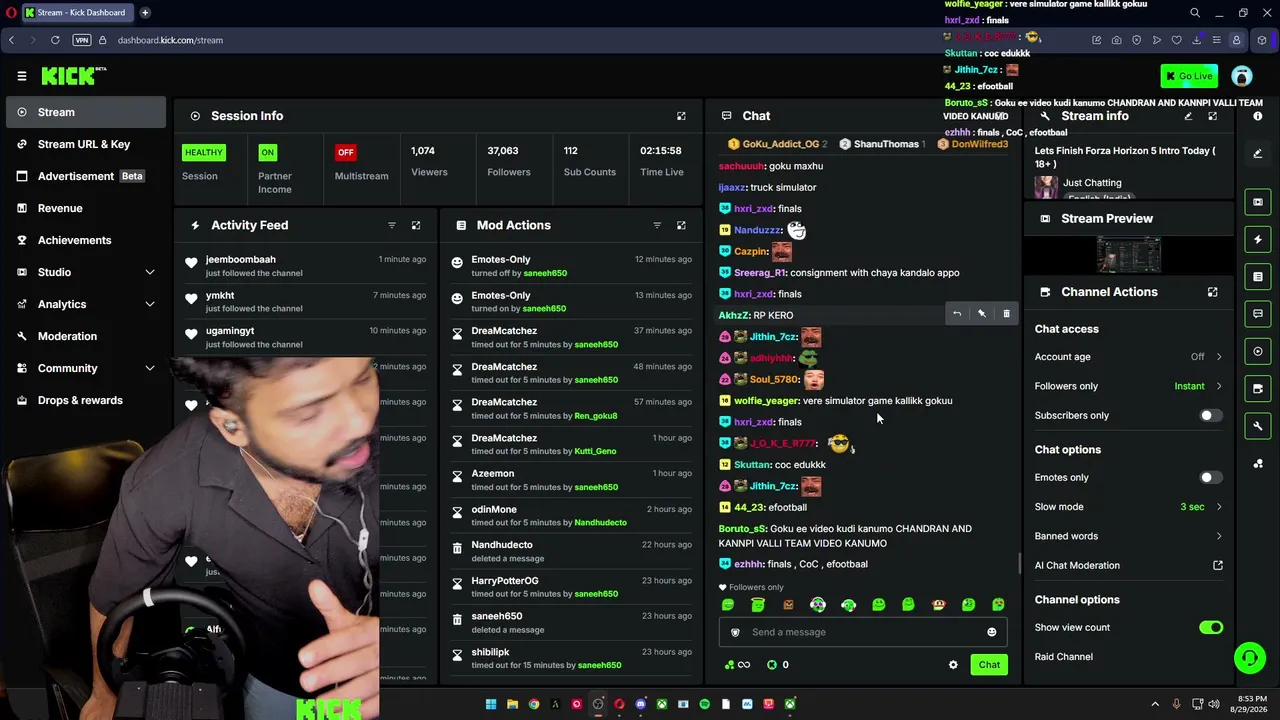1280x720 pixels.
Task: Open the green support headset bubble
Action: 1249,657
